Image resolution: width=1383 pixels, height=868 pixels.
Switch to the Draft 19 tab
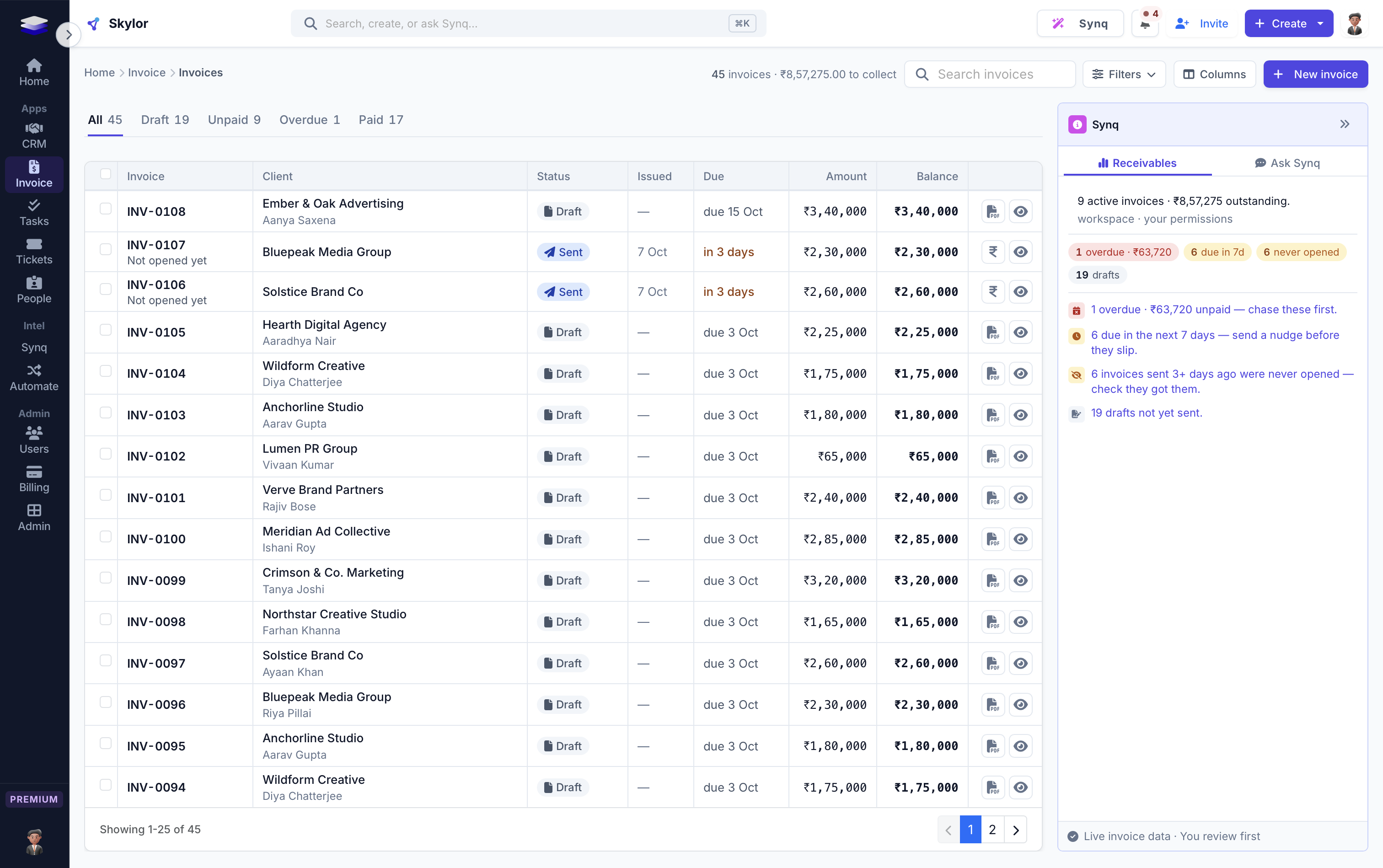165,120
